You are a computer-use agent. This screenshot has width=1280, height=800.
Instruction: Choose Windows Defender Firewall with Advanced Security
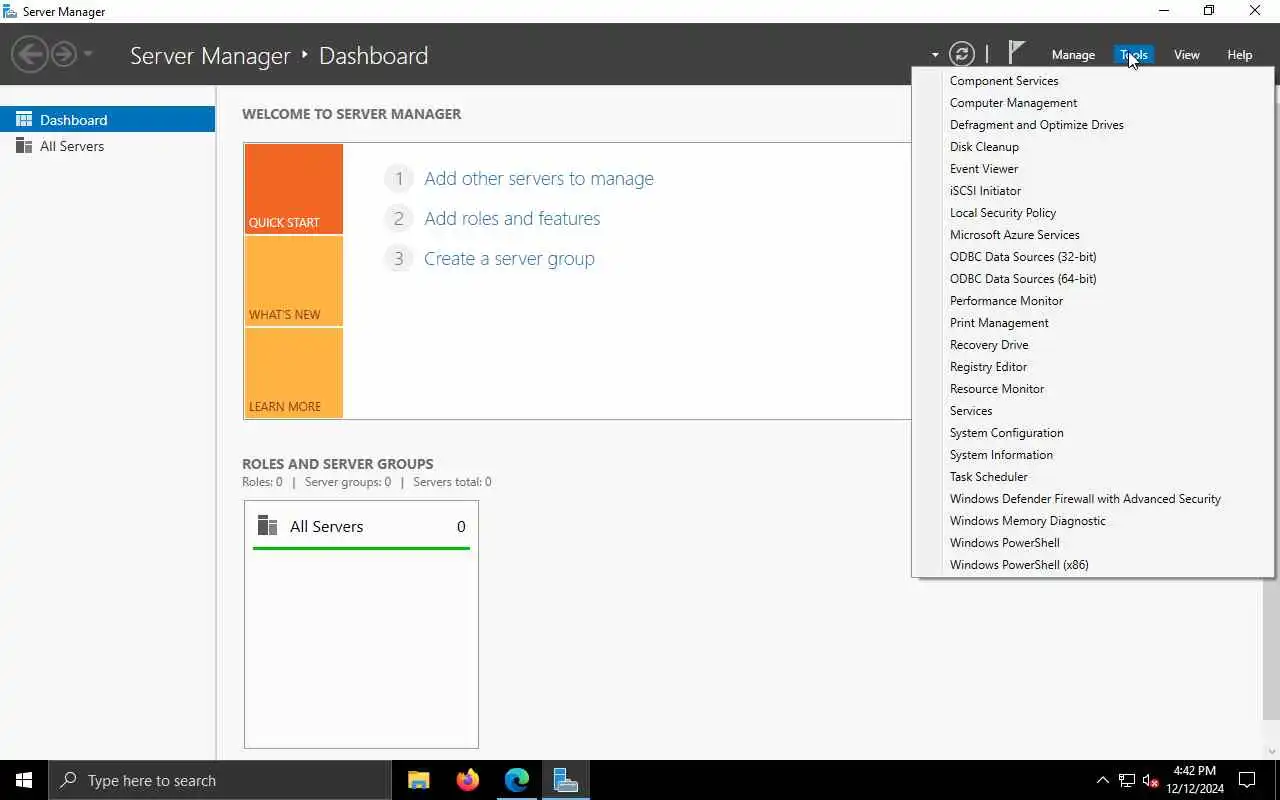[x=1093, y=499]
